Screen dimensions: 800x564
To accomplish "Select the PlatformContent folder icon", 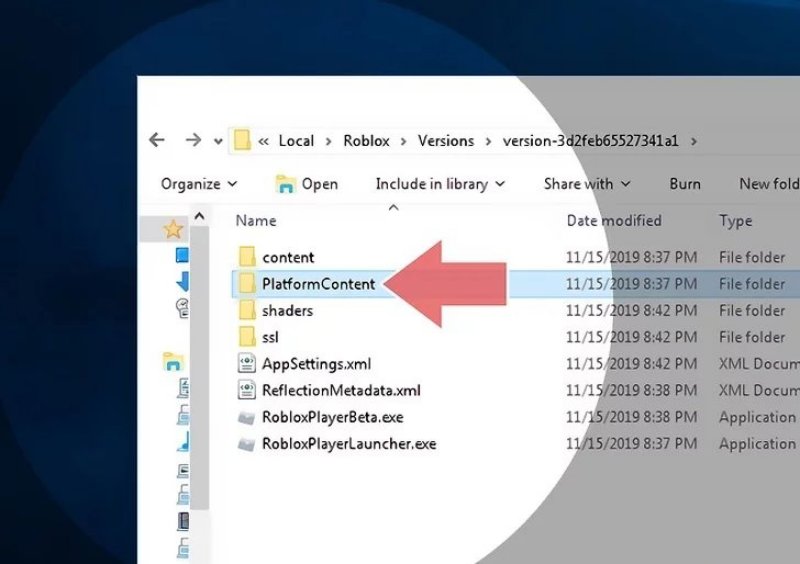I will tap(247, 283).
